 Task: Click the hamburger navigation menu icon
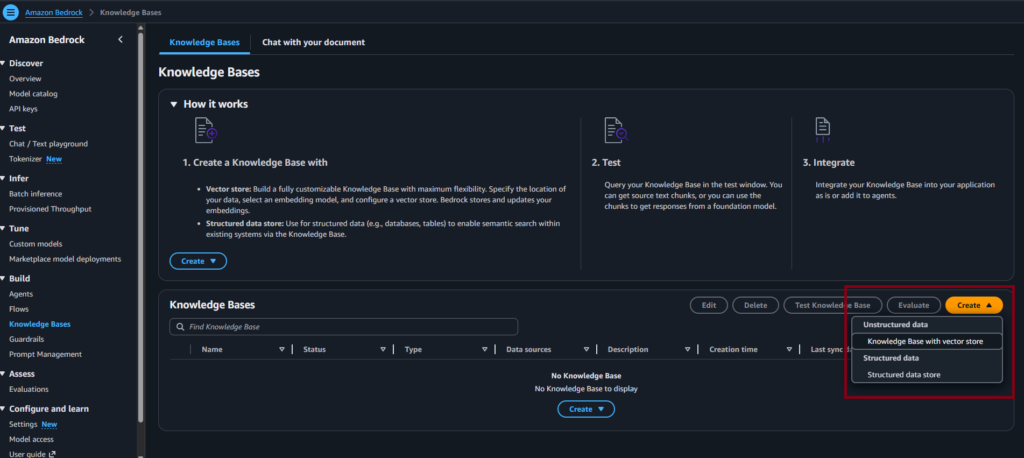11,12
